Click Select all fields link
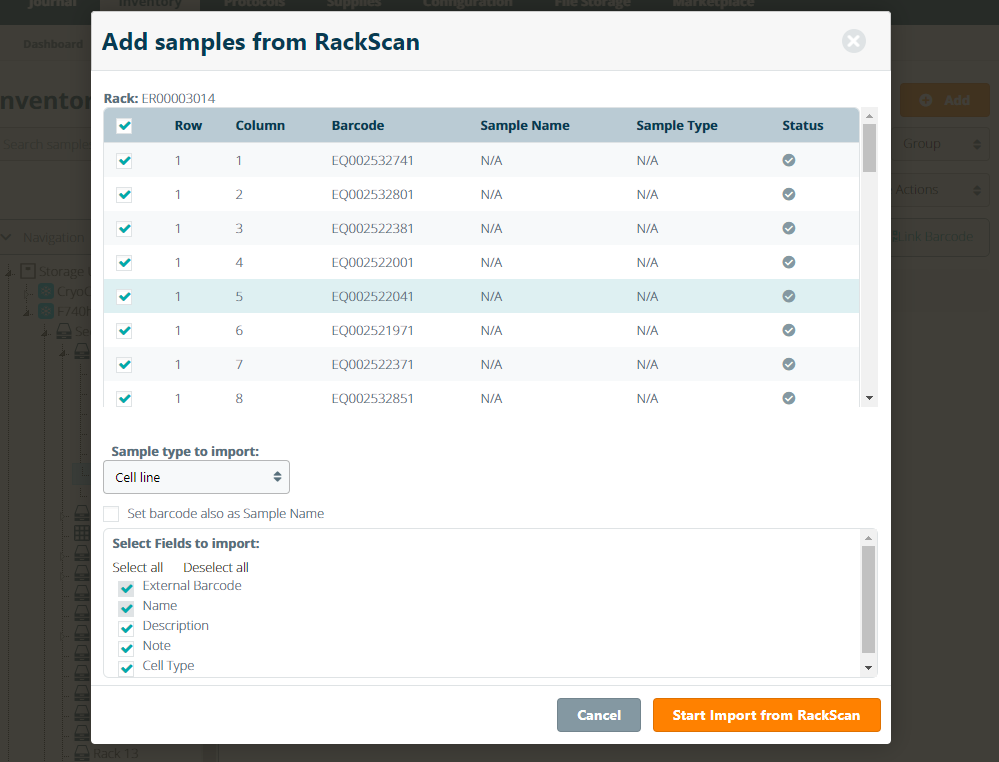The image size is (999, 762). coord(138,567)
